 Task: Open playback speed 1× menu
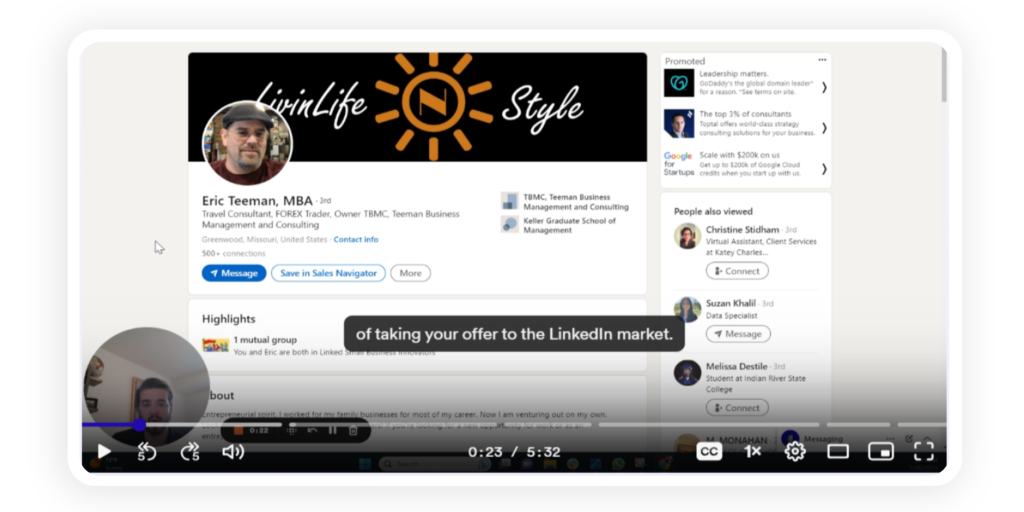pos(752,451)
